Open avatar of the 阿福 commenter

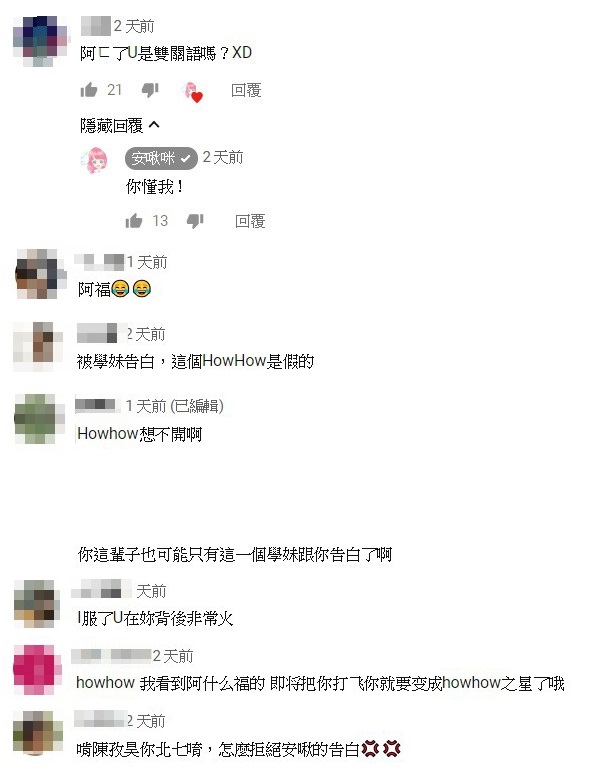(x=40, y=274)
